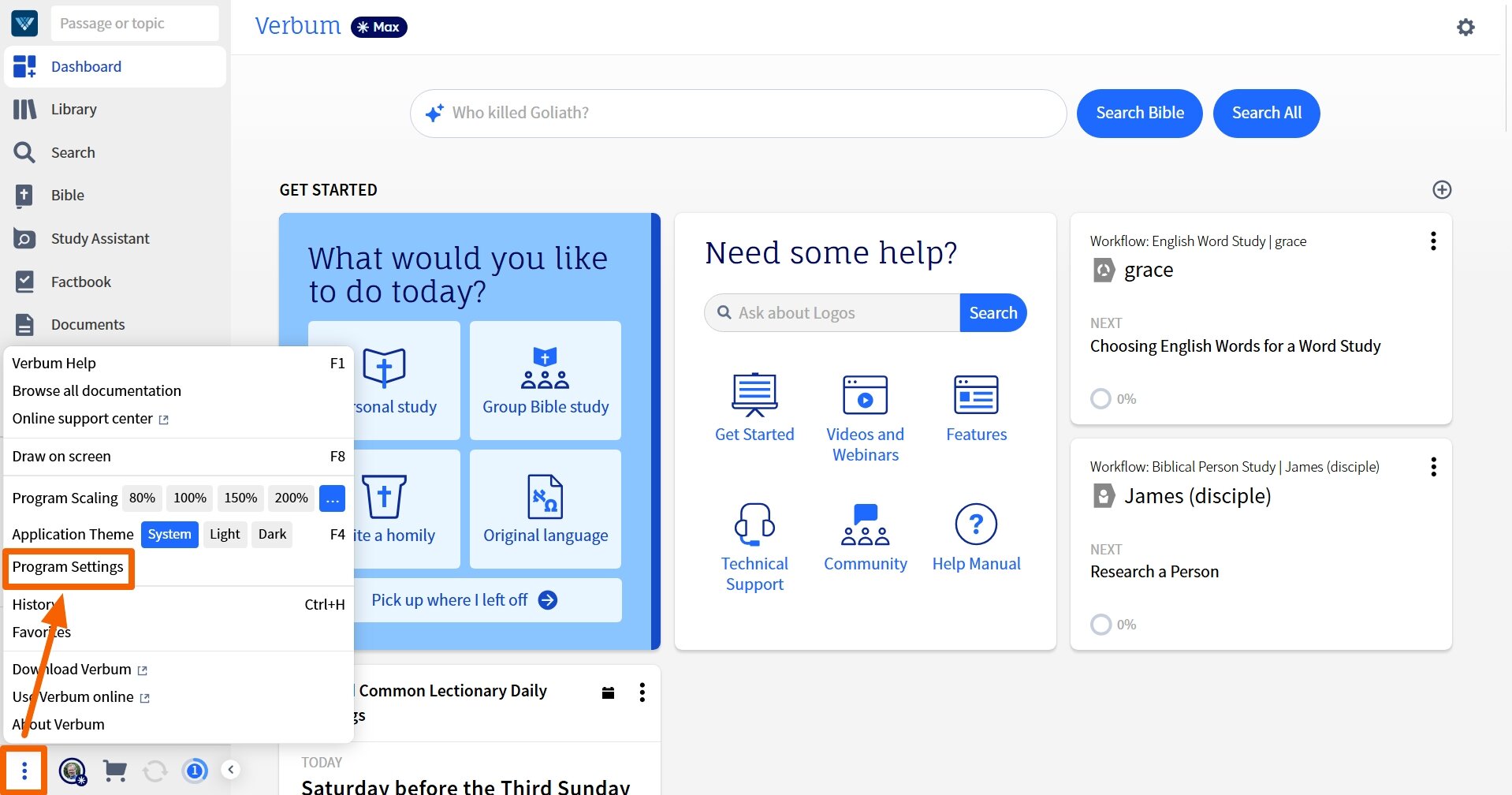Launch the Study Assistant

(x=115, y=238)
